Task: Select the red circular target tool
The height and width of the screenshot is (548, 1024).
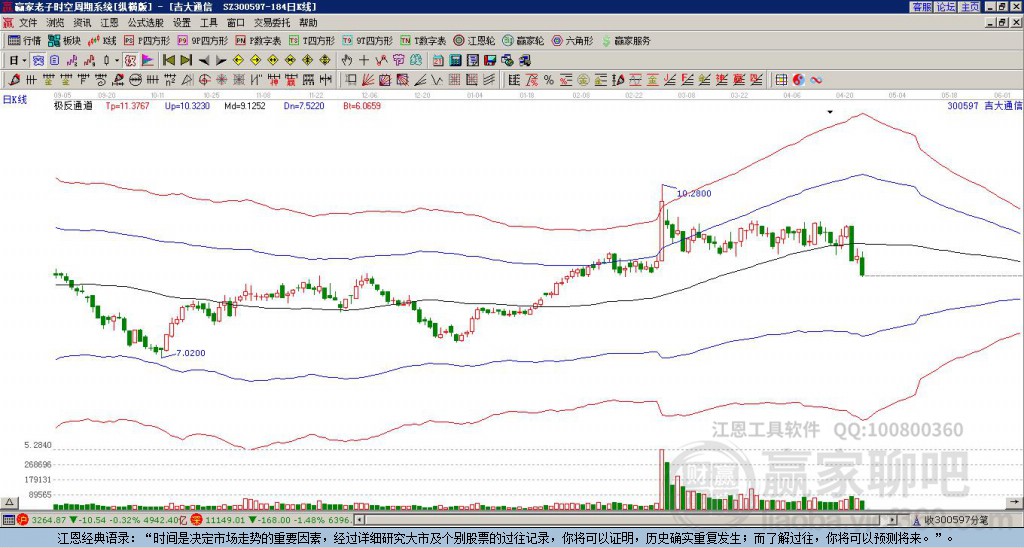Action: [x=204, y=80]
